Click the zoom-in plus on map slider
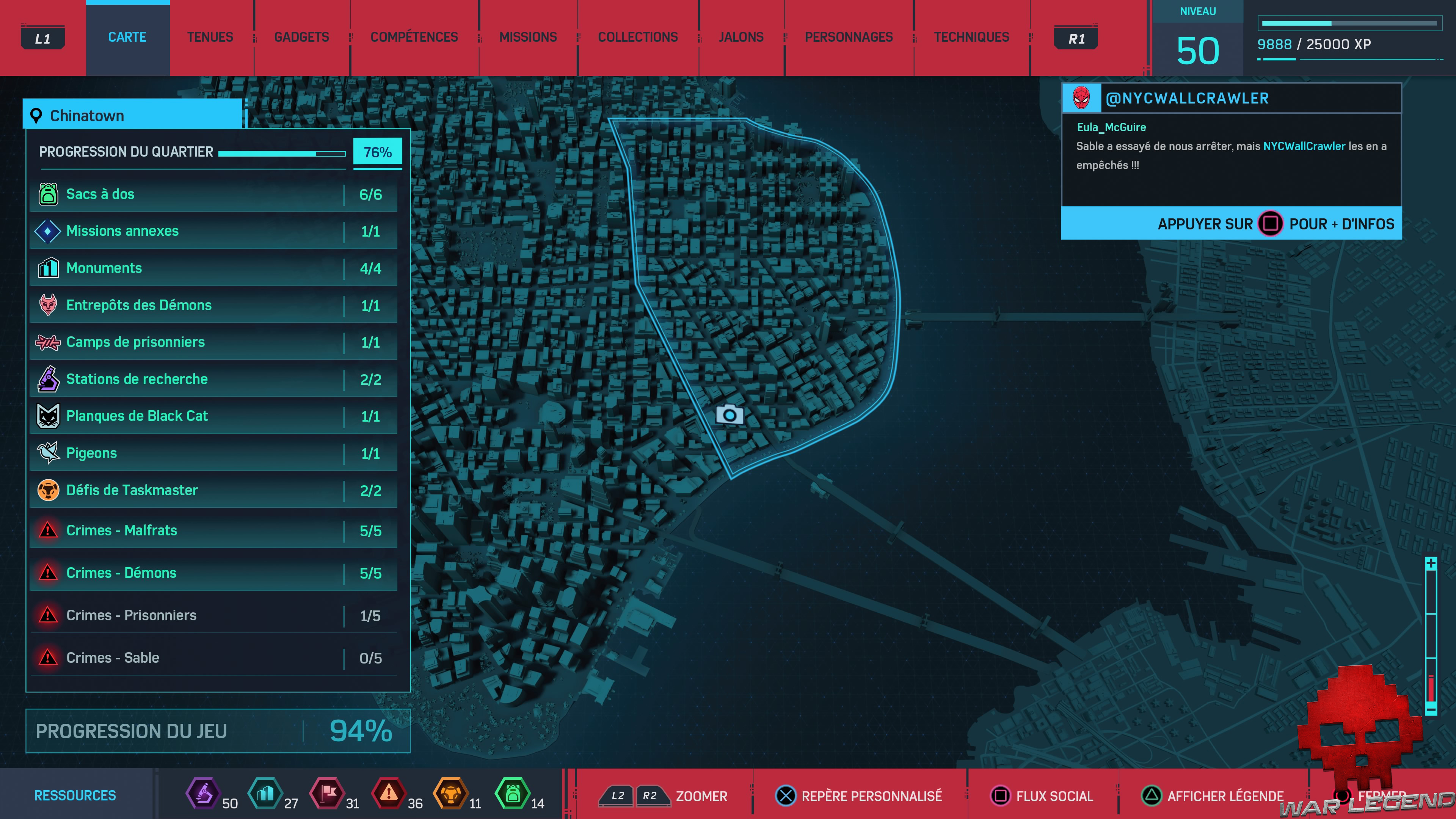Screen dimensions: 1456x819 click(1431, 563)
